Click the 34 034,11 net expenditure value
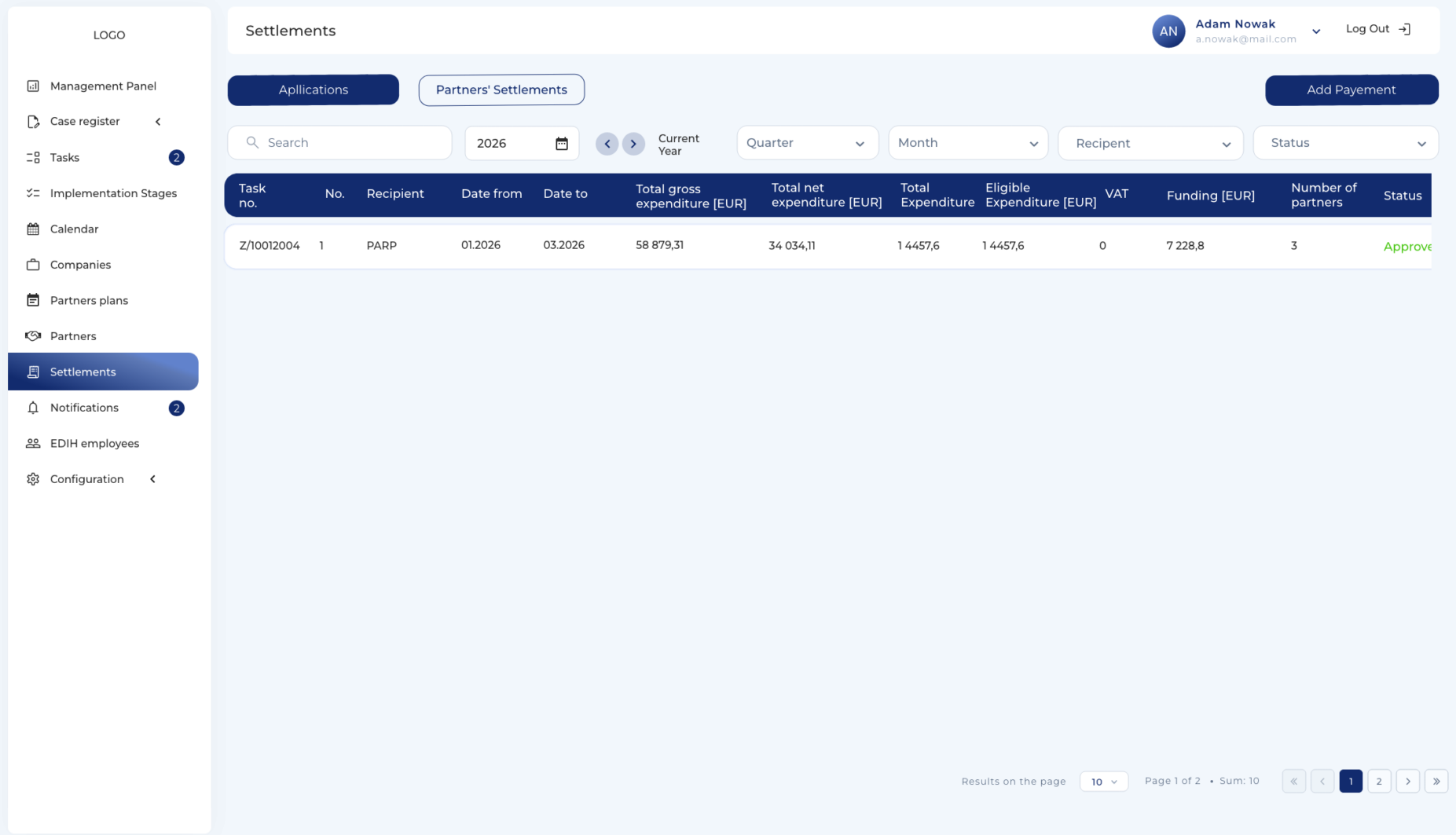 coord(791,246)
